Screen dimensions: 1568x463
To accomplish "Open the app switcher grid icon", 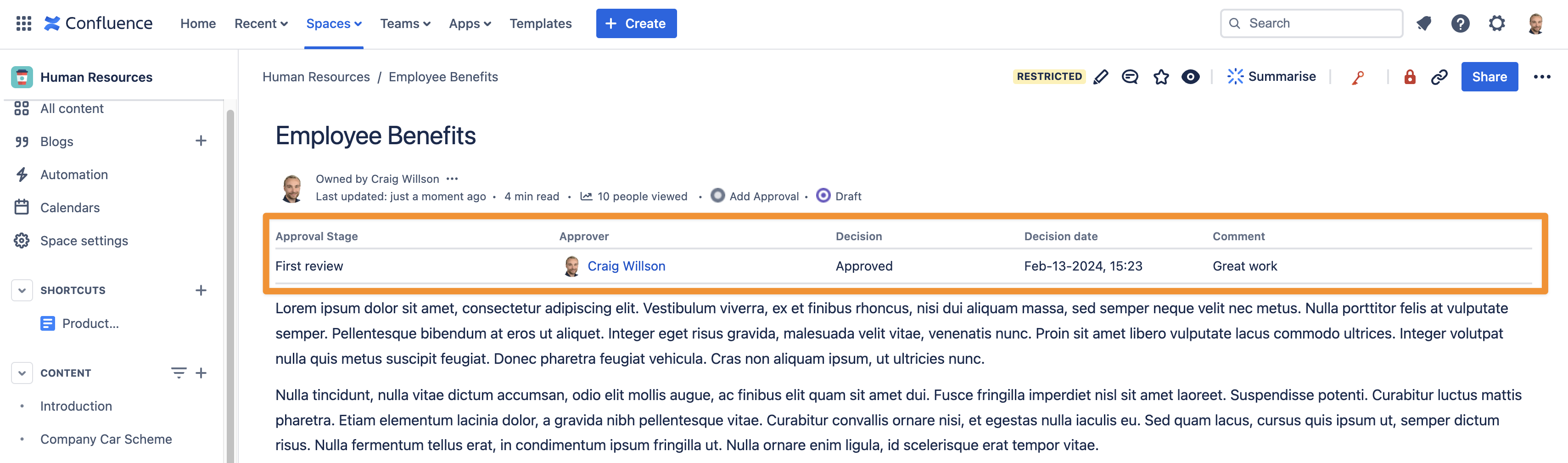I will coord(24,24).
